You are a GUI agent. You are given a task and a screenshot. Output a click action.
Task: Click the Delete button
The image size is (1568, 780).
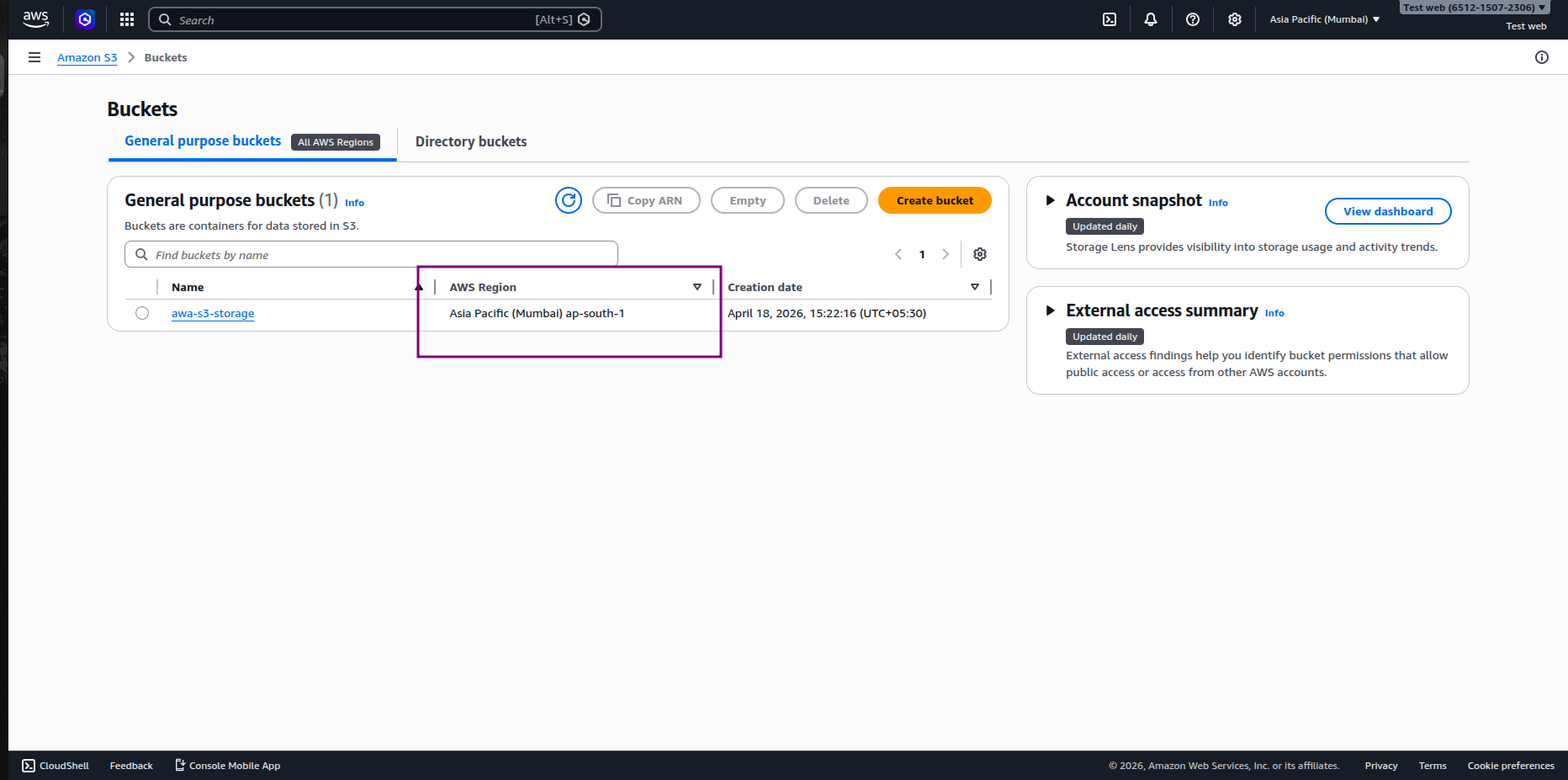831,200
